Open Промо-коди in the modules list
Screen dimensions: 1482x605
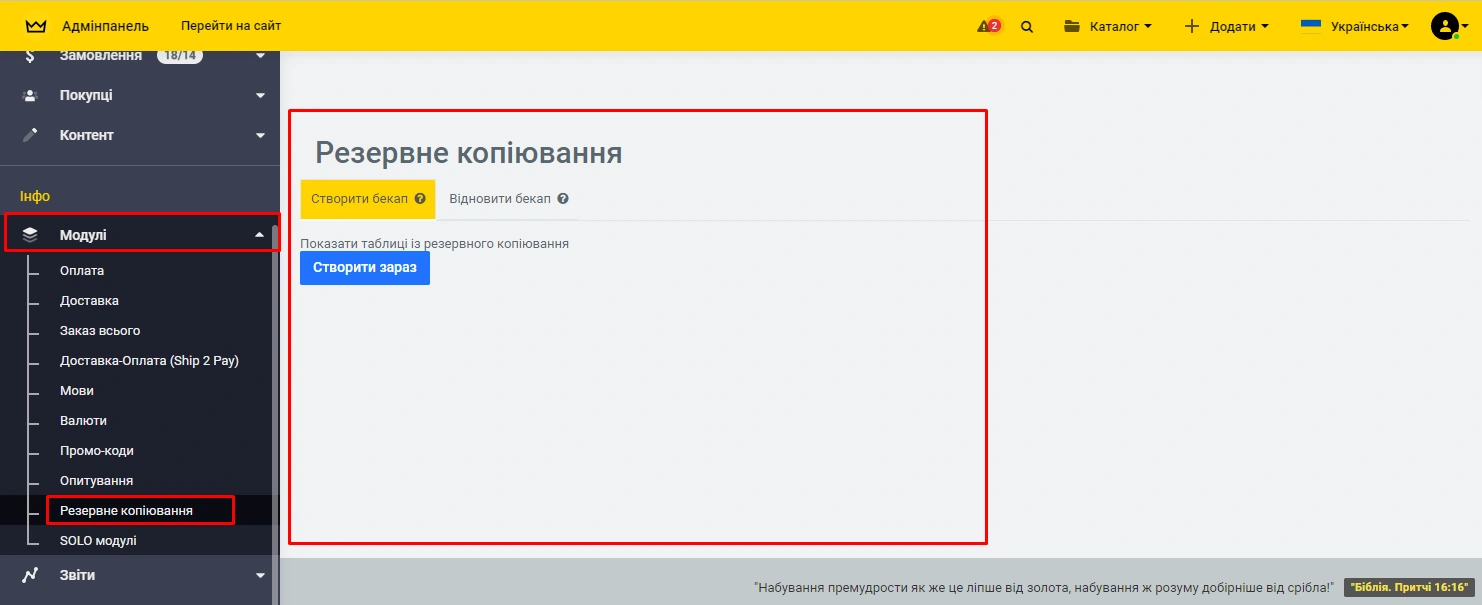click(x=97, y=451)
